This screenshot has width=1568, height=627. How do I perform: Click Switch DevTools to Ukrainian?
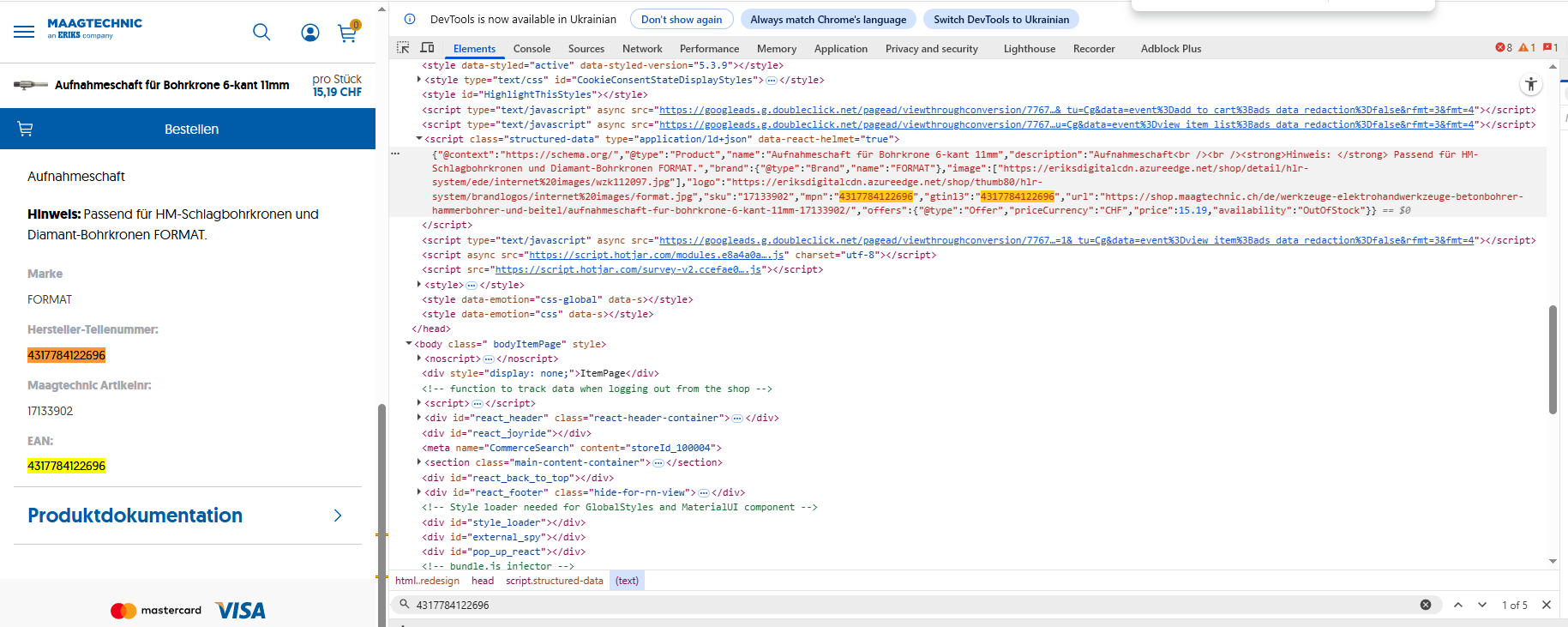point(1001,20)
